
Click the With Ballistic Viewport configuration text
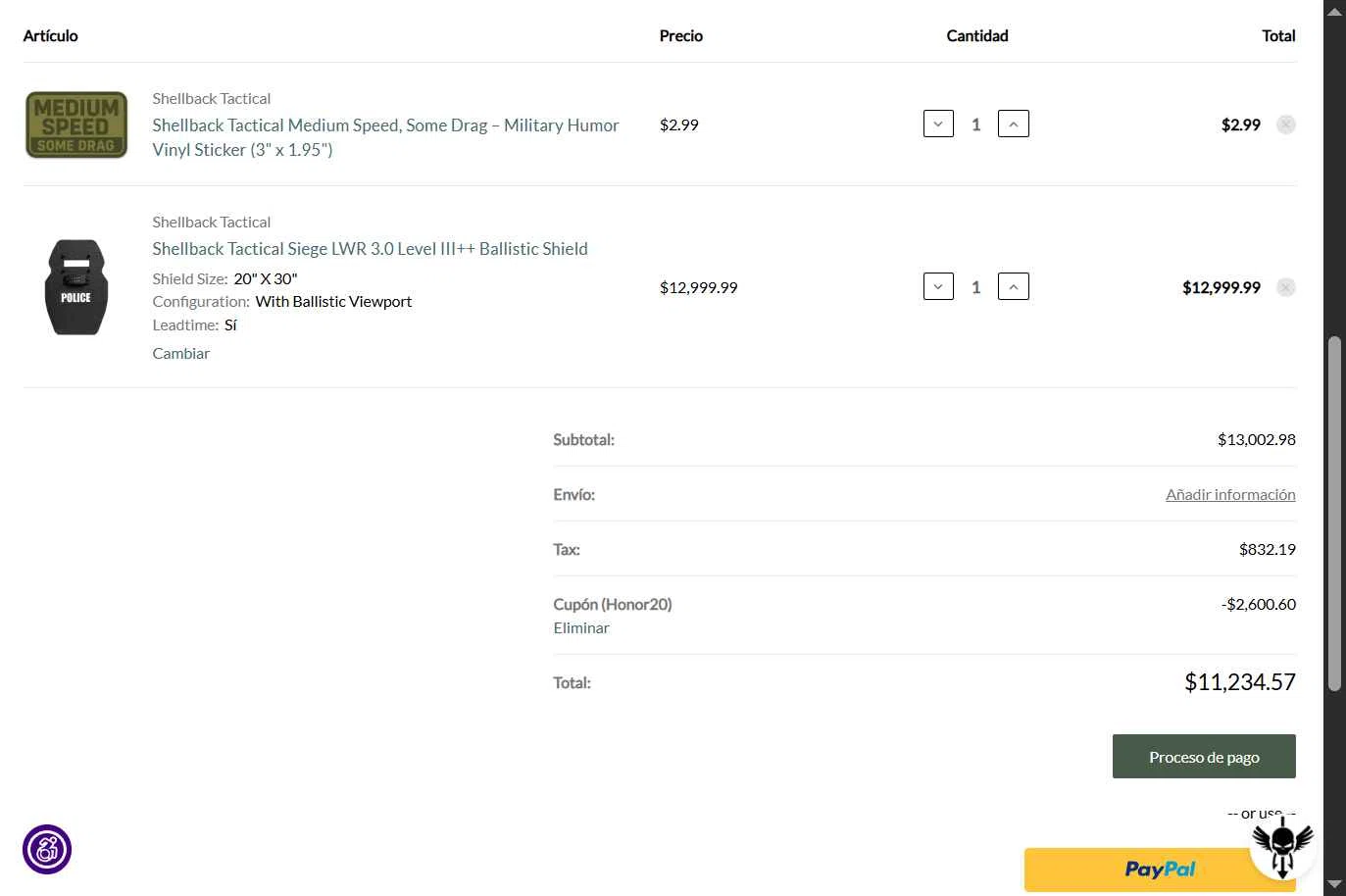click(x=333, y=302)
